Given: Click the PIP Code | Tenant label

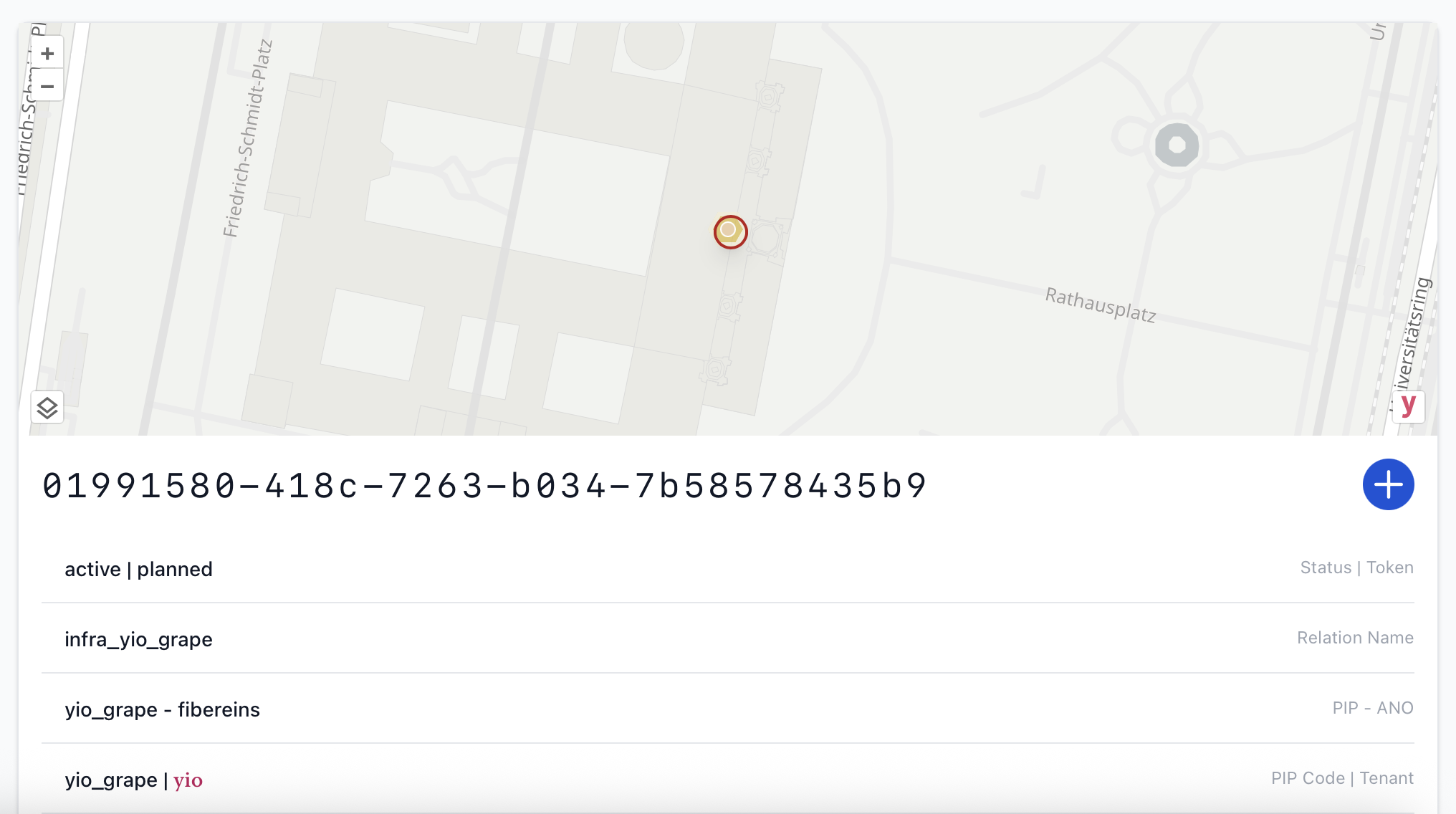Looking at the screenshot, I should (1342, 778).
